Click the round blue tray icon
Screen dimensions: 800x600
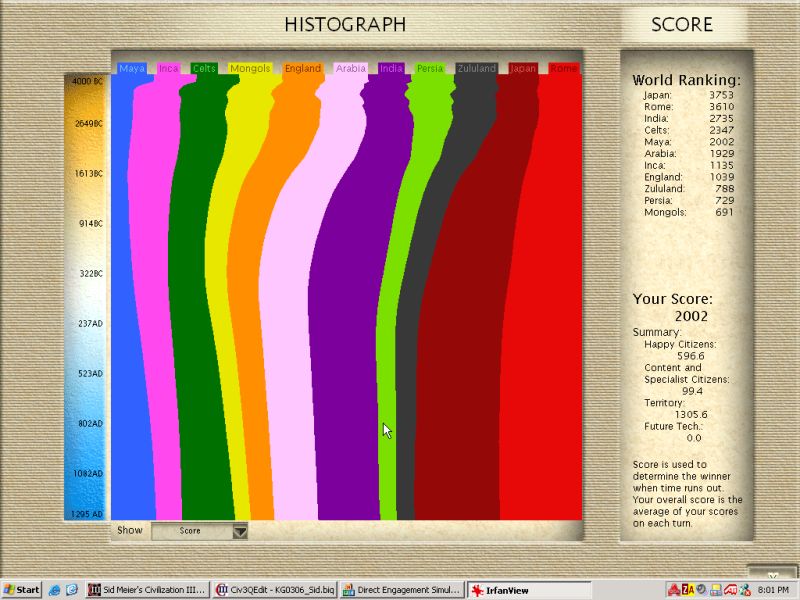(x=702, y=590)
